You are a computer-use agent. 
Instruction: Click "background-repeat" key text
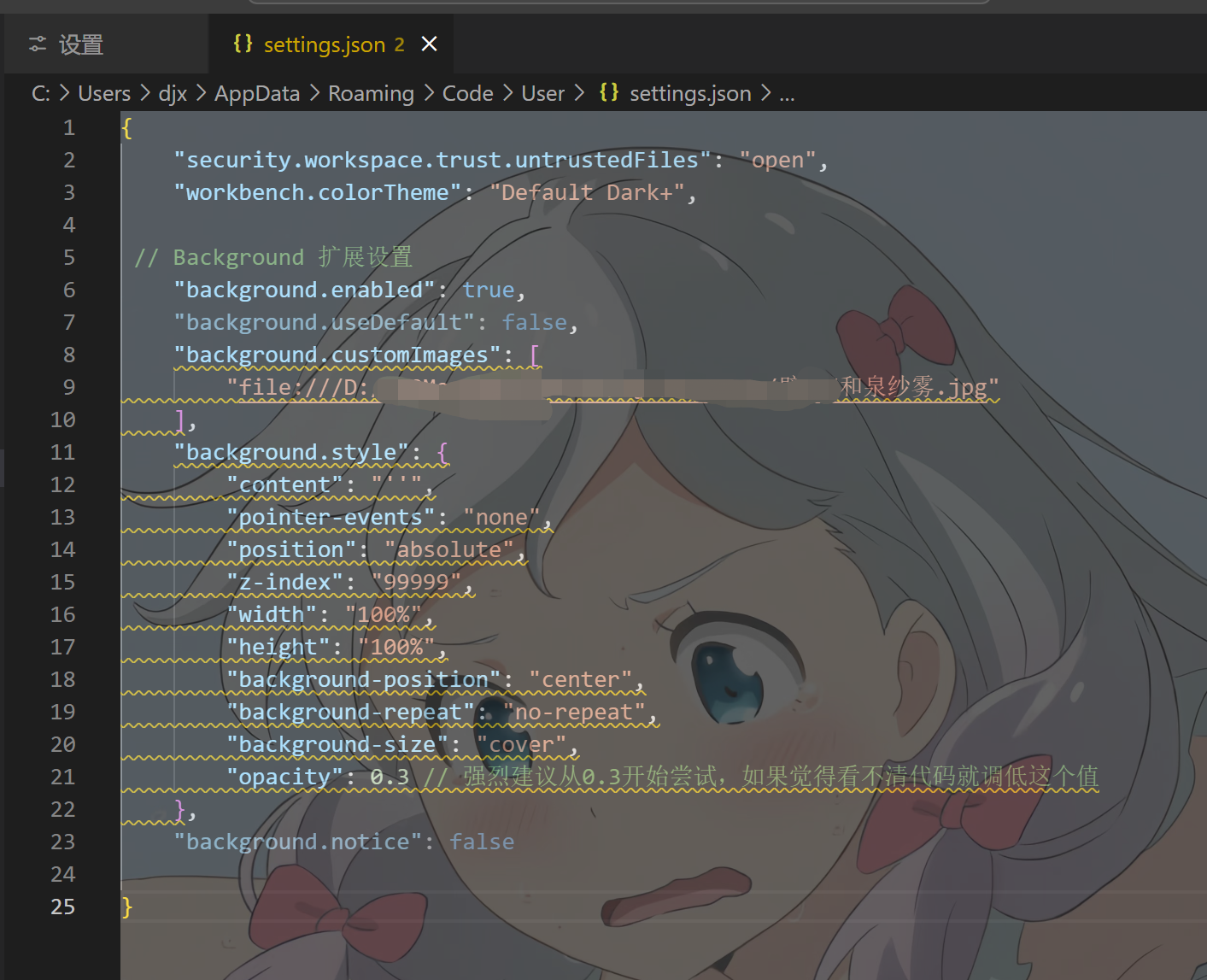(351, 713)
